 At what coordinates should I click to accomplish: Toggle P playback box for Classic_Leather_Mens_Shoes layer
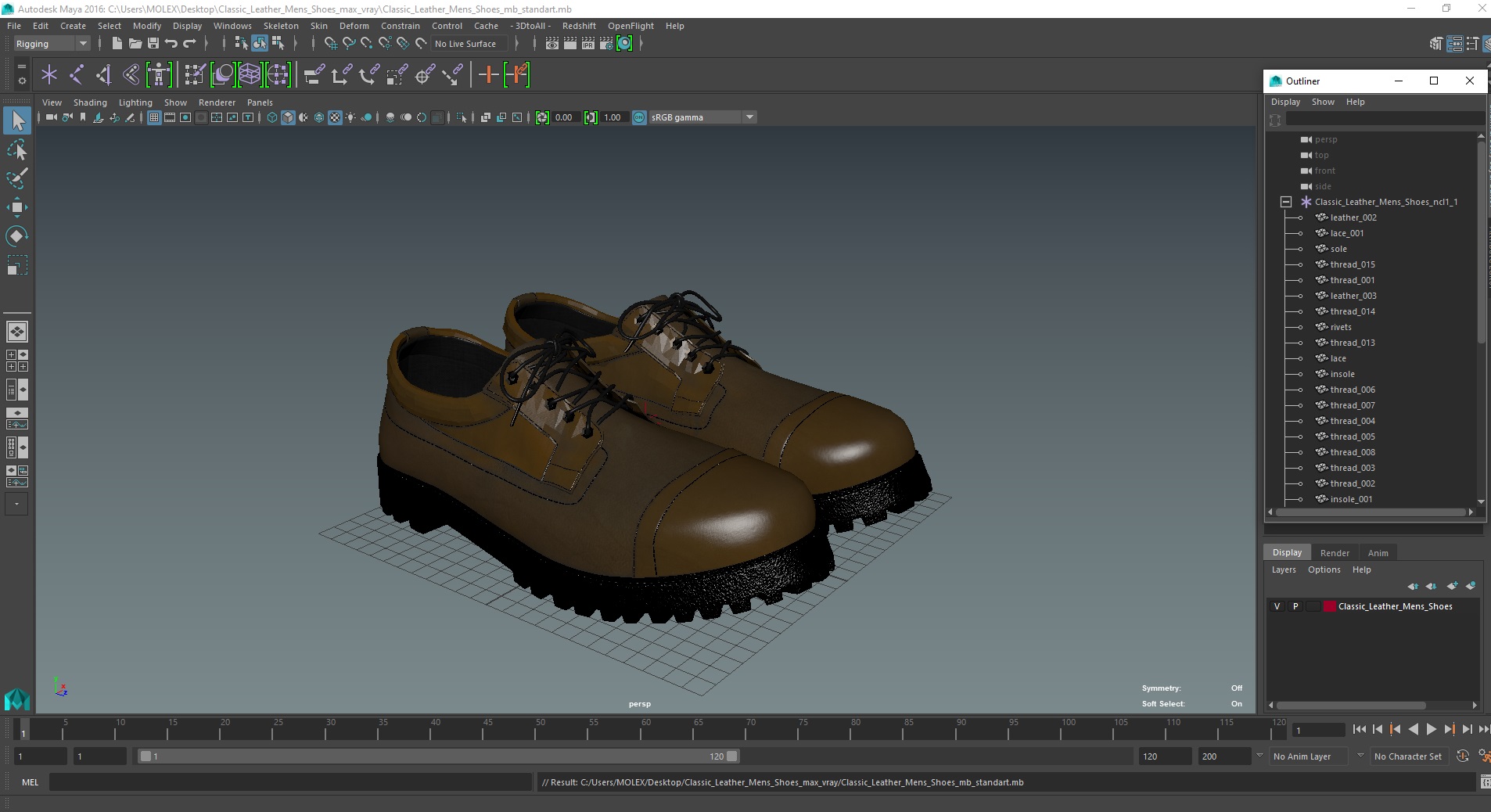coord(1295,606)
